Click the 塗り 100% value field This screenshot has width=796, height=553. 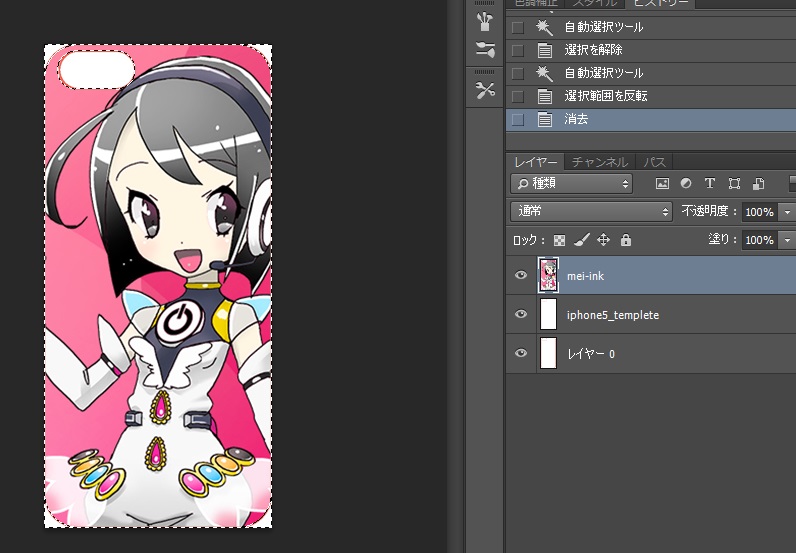coord(759,240)
